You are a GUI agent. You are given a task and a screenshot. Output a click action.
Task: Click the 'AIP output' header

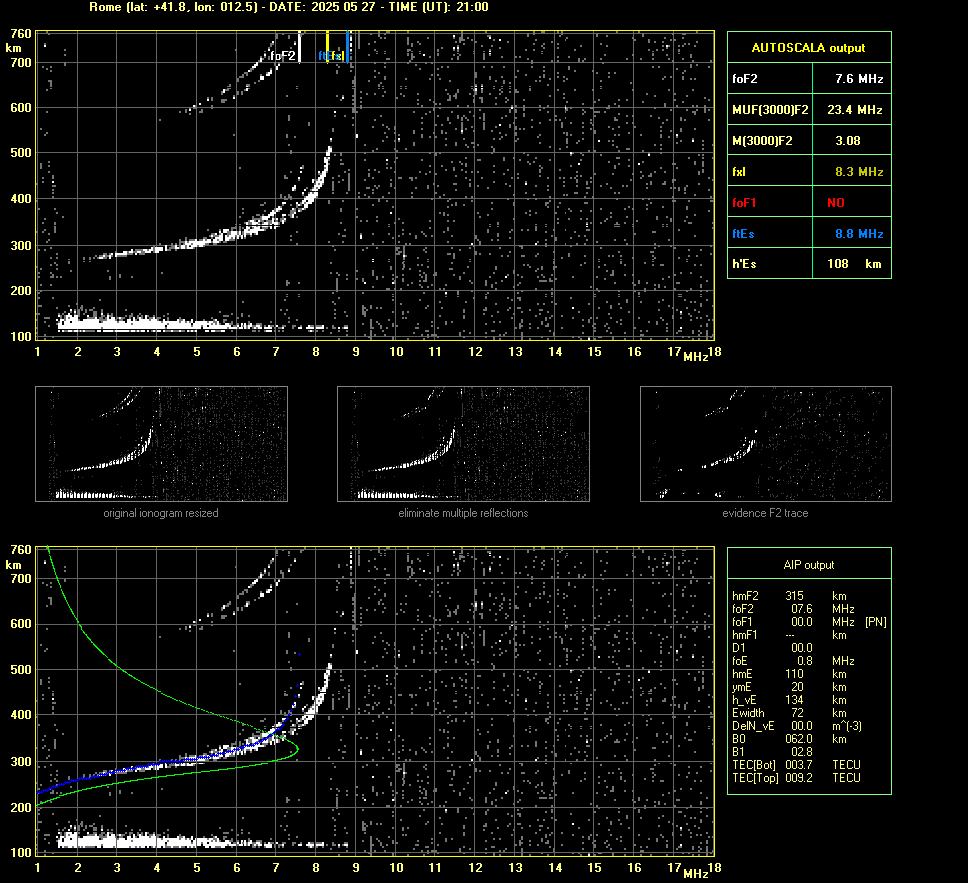tap(808, 565)
